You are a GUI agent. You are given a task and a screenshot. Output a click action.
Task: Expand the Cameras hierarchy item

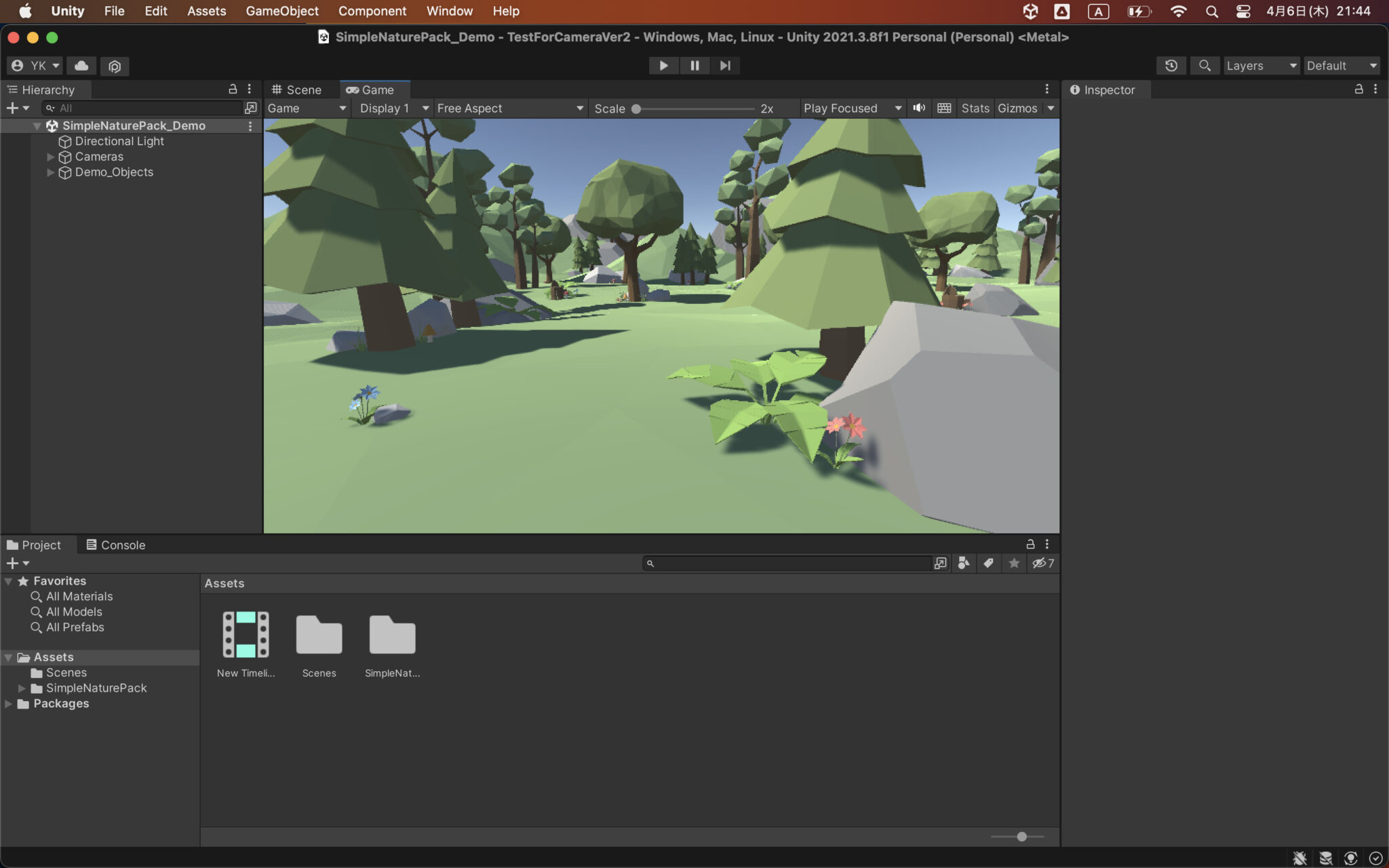pos(52,157)
